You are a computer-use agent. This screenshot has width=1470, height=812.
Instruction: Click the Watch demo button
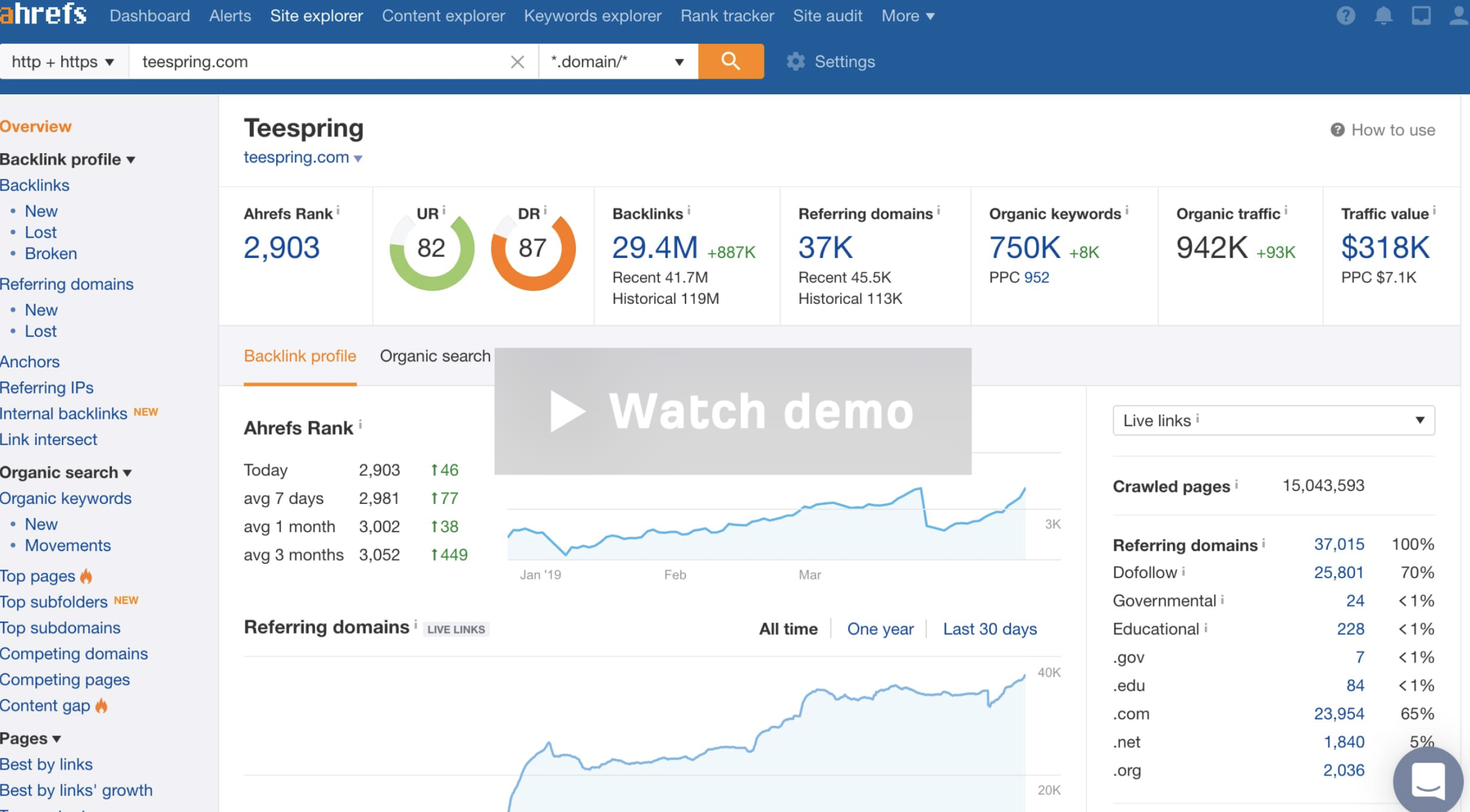click(x=733, y=411)
